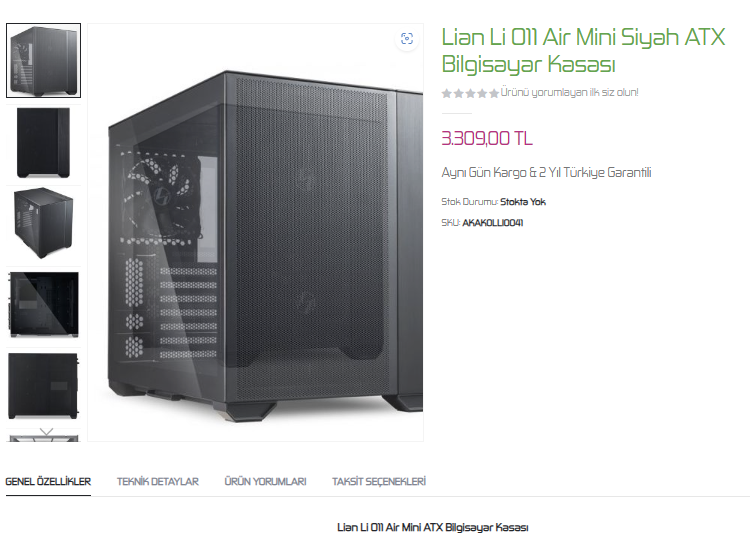Select the second thumbnail showing the front panel
This screenshot has width=750, height=558.
pyautogui.click(x=44, y=142)
